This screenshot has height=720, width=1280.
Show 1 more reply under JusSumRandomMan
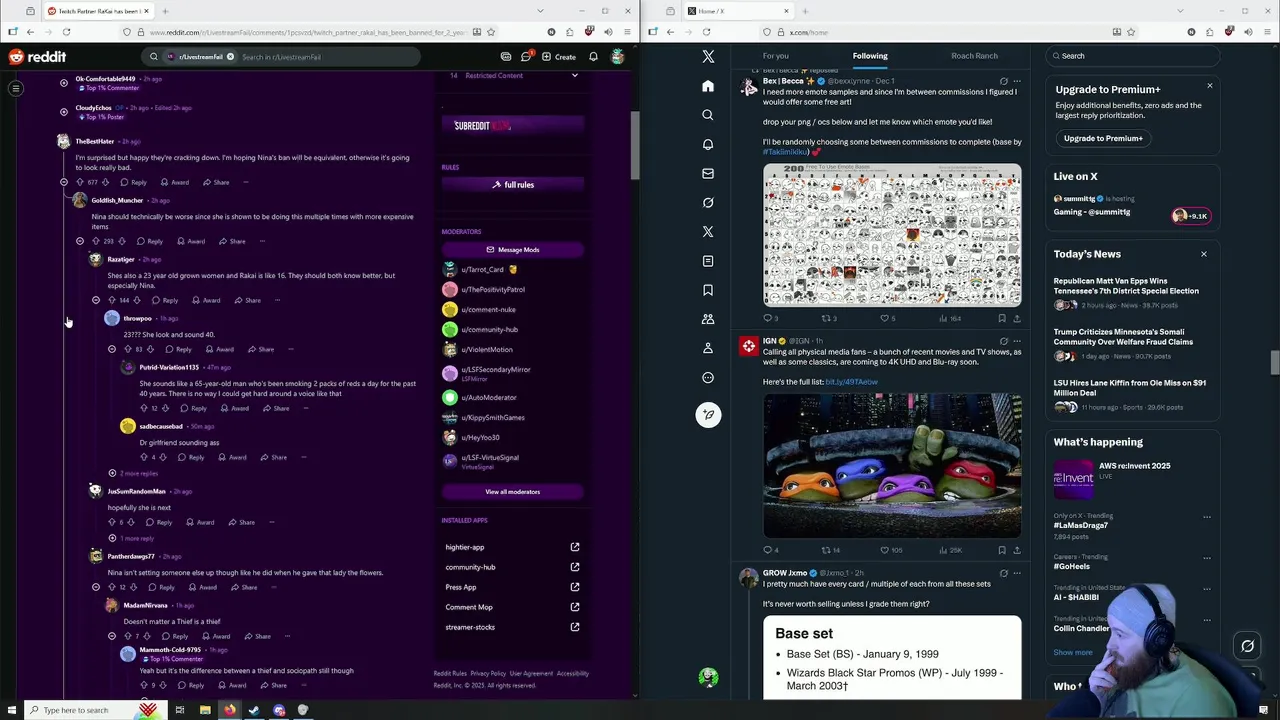click(x=131, y=538)
